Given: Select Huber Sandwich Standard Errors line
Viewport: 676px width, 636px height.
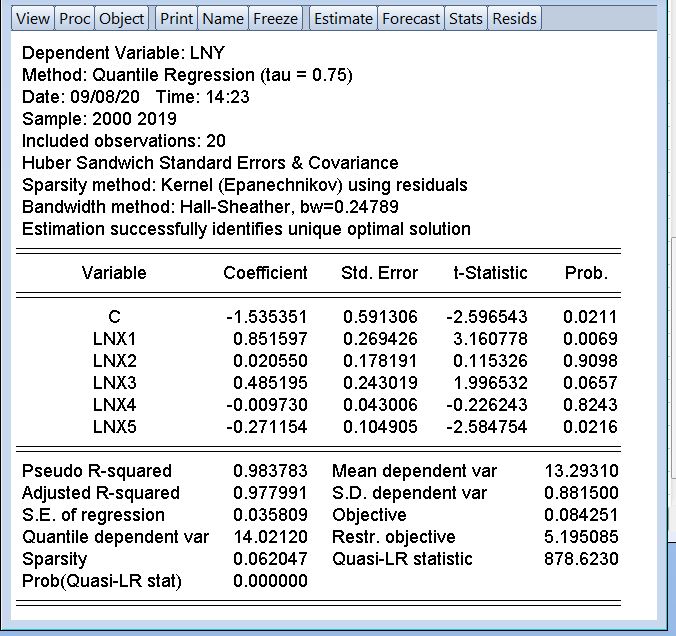Looking at the screenshot, I should click(210, 163).
